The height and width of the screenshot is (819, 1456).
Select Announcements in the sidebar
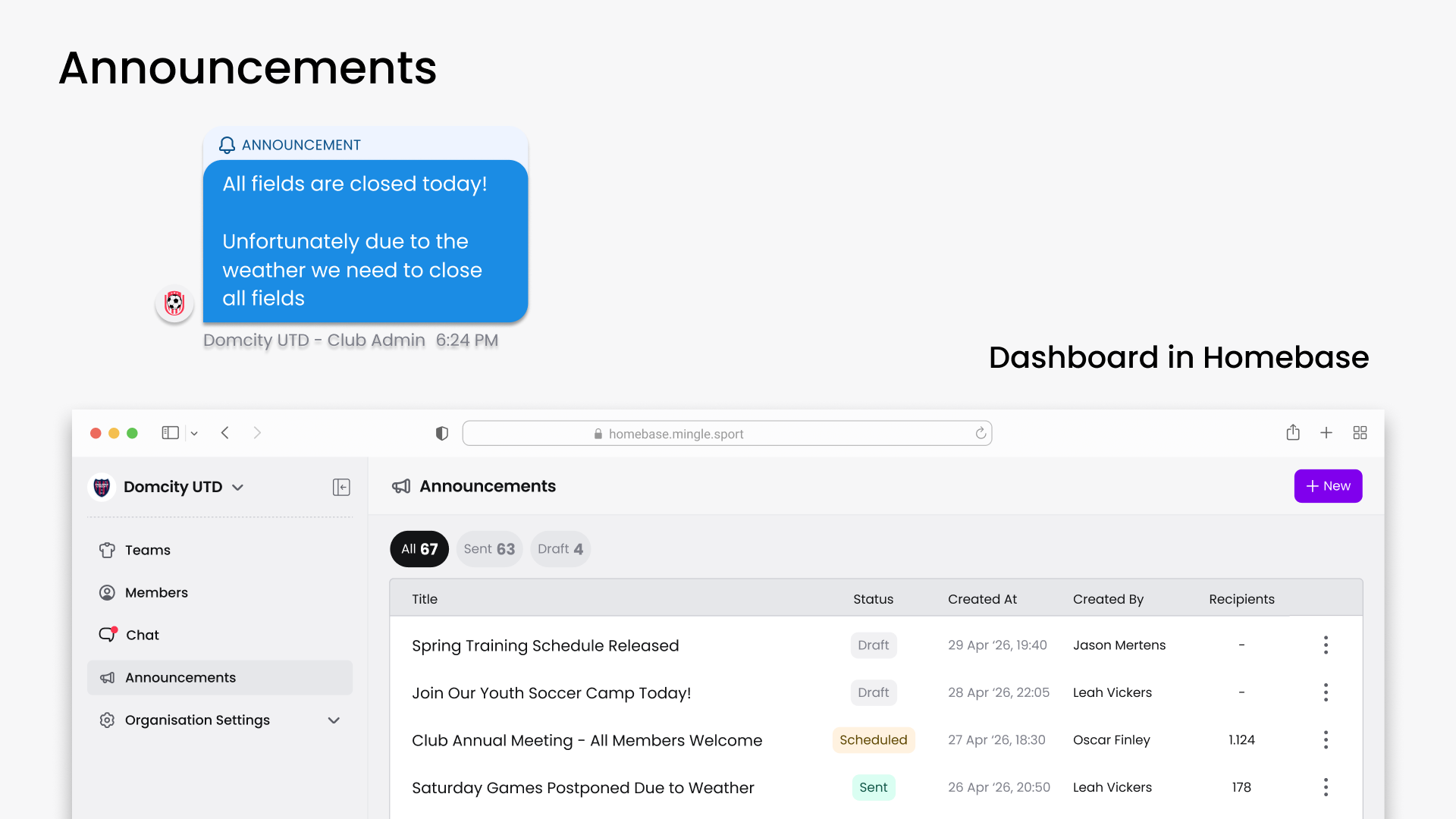pos(220,677)
